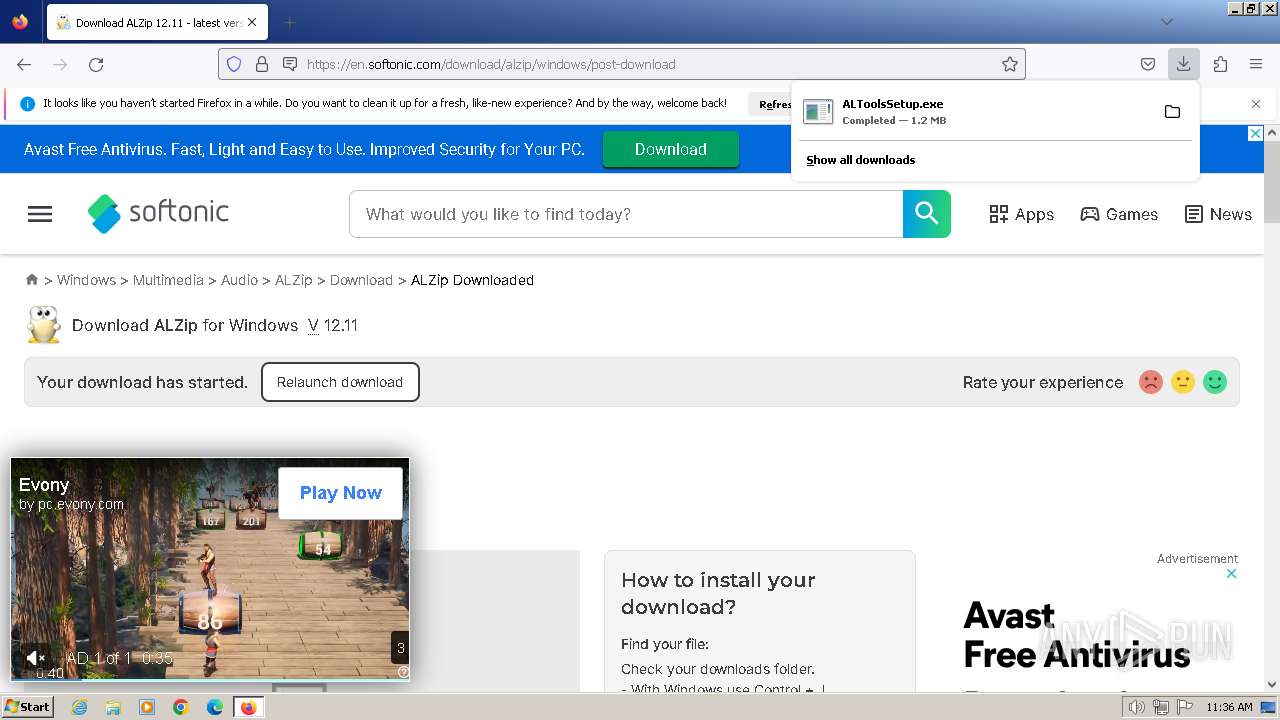Go to Download breadcrumb link
1280x720 pixels.
(x=361, y=280)
